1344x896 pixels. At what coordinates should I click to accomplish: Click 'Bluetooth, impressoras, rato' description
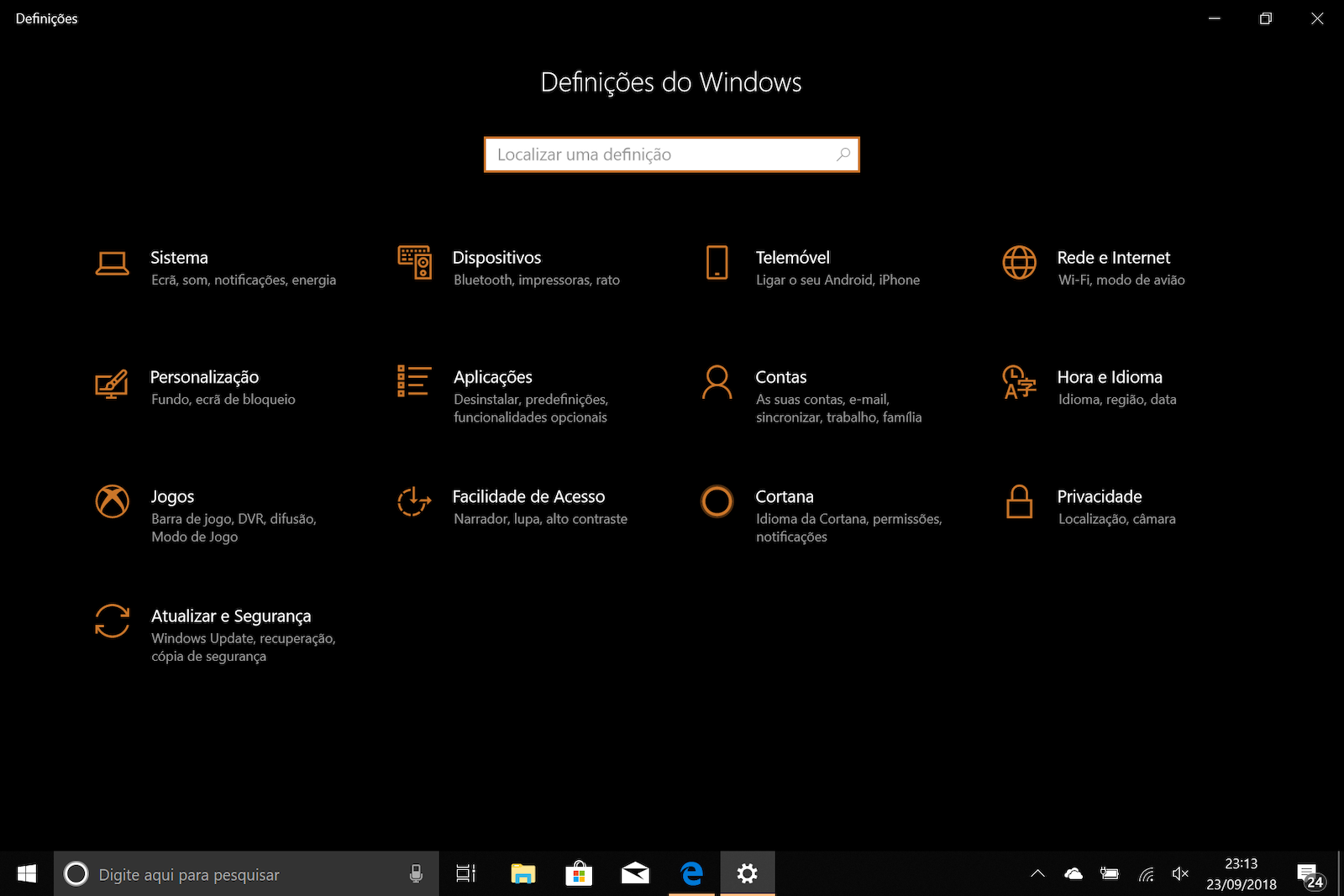(x=537, y=280)
